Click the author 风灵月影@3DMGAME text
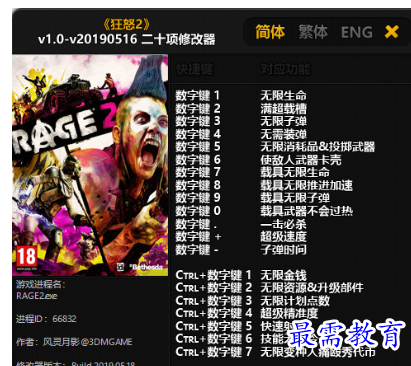Screen dimensions: 411x366 tap(74, 342)
